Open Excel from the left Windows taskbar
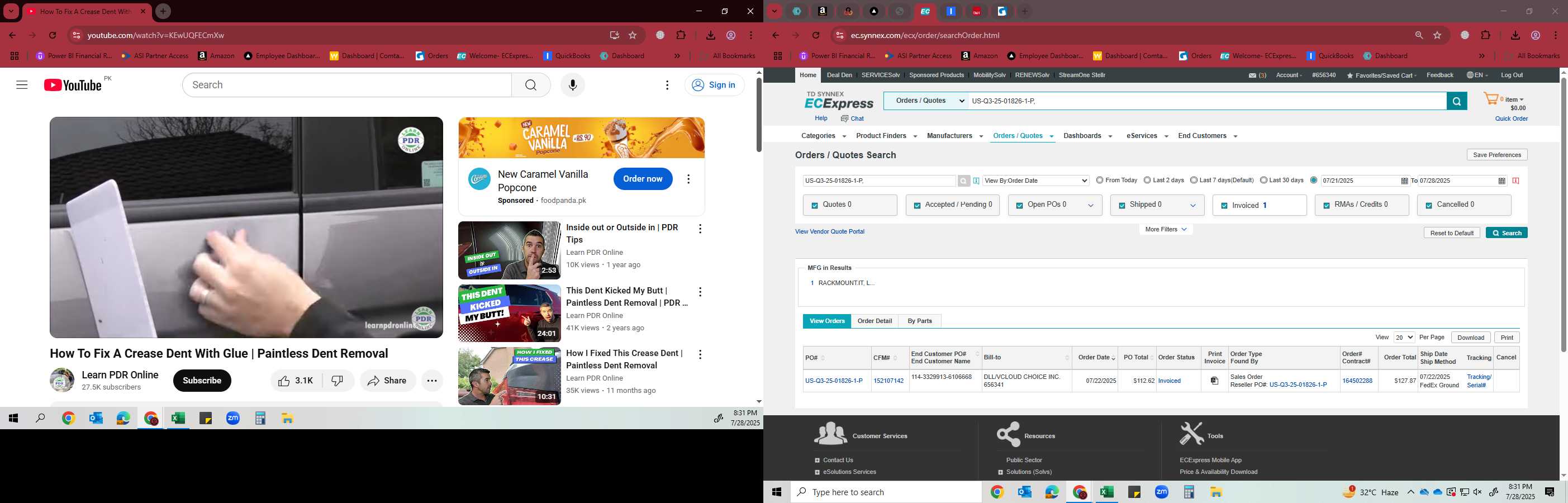Screen dimensions: 1568x503 (178, 419)
